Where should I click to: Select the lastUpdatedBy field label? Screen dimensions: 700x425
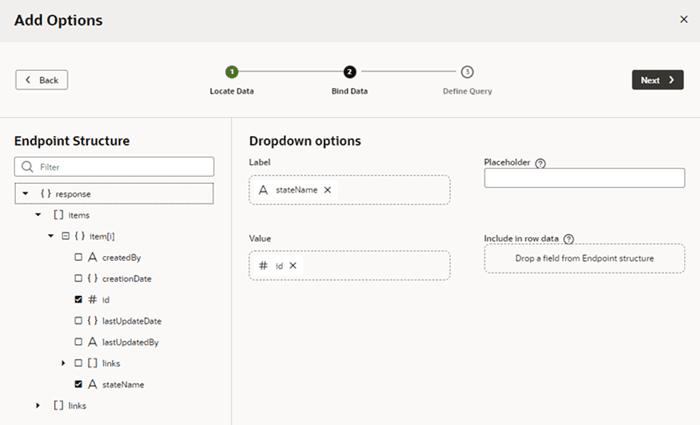[130, 342]
